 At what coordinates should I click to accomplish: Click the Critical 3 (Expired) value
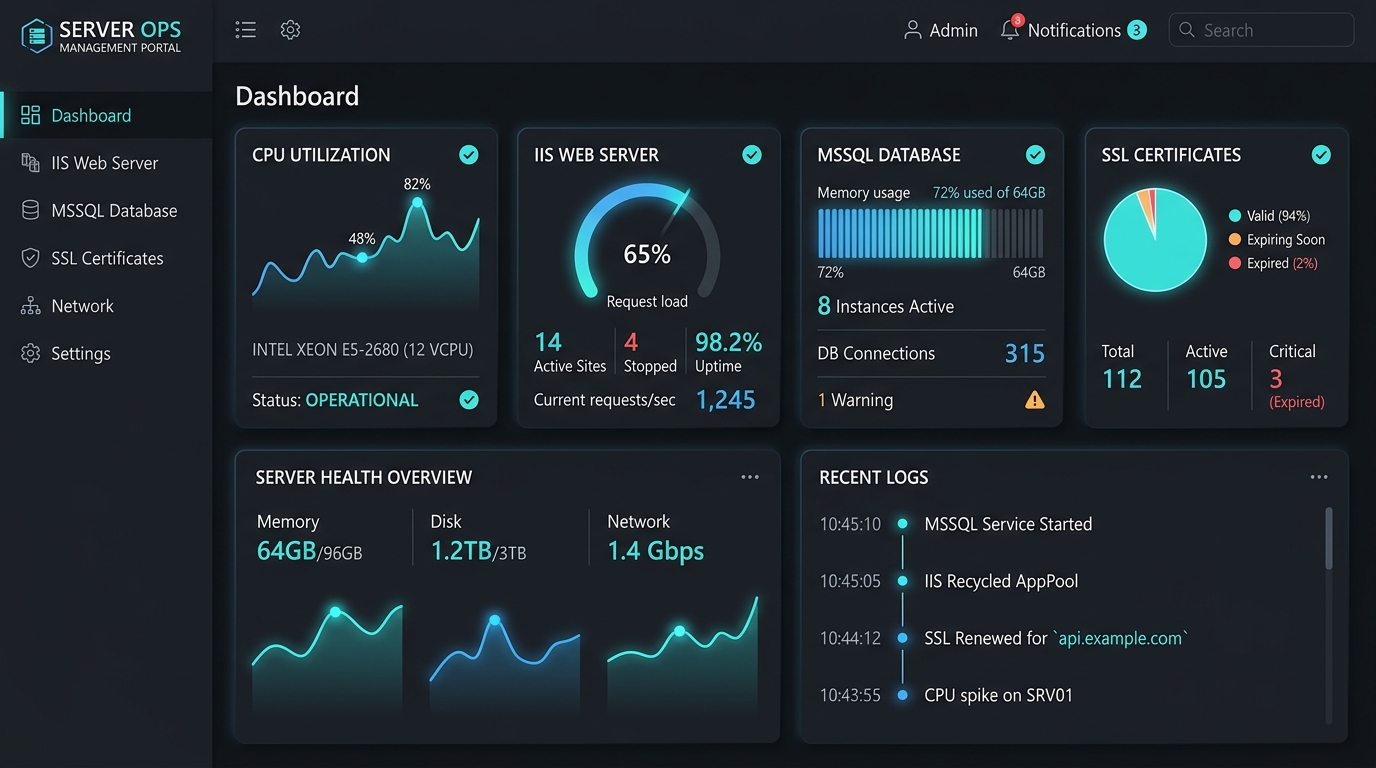1276,379
